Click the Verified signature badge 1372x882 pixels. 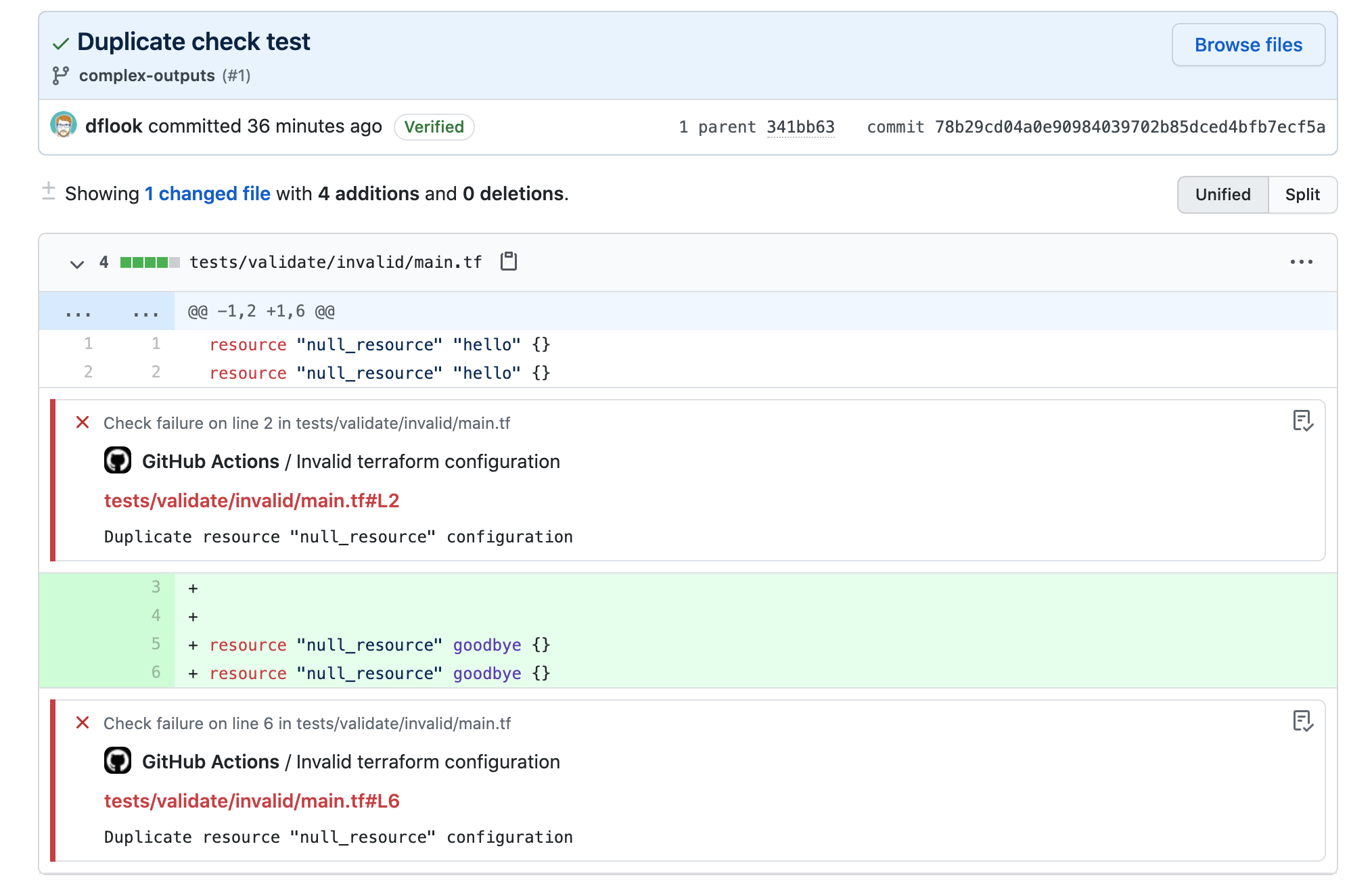point(434,127)
